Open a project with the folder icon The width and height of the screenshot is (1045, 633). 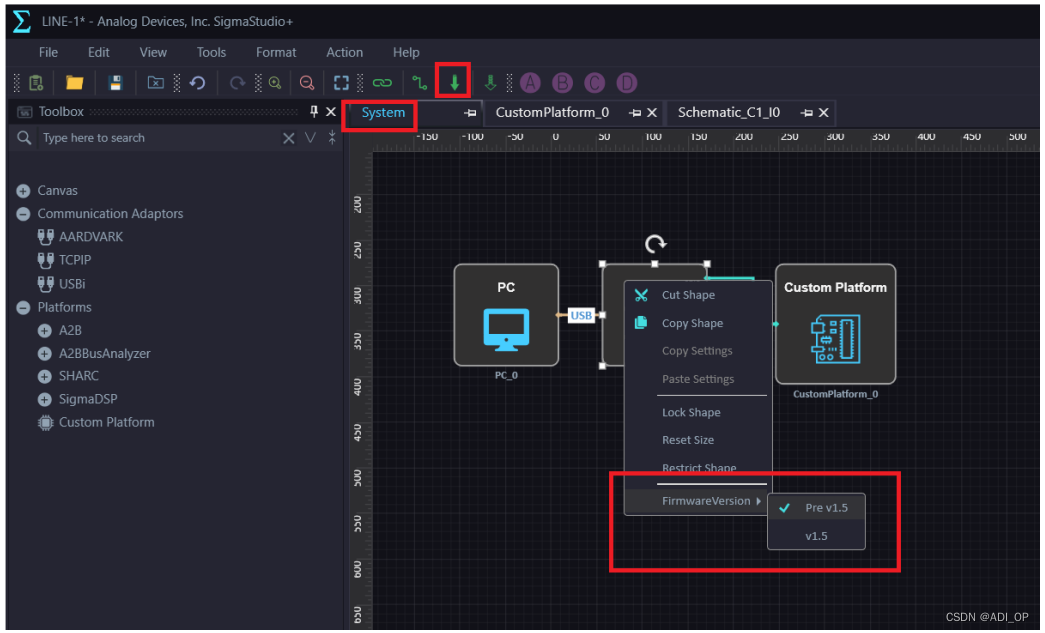(74, 83)
